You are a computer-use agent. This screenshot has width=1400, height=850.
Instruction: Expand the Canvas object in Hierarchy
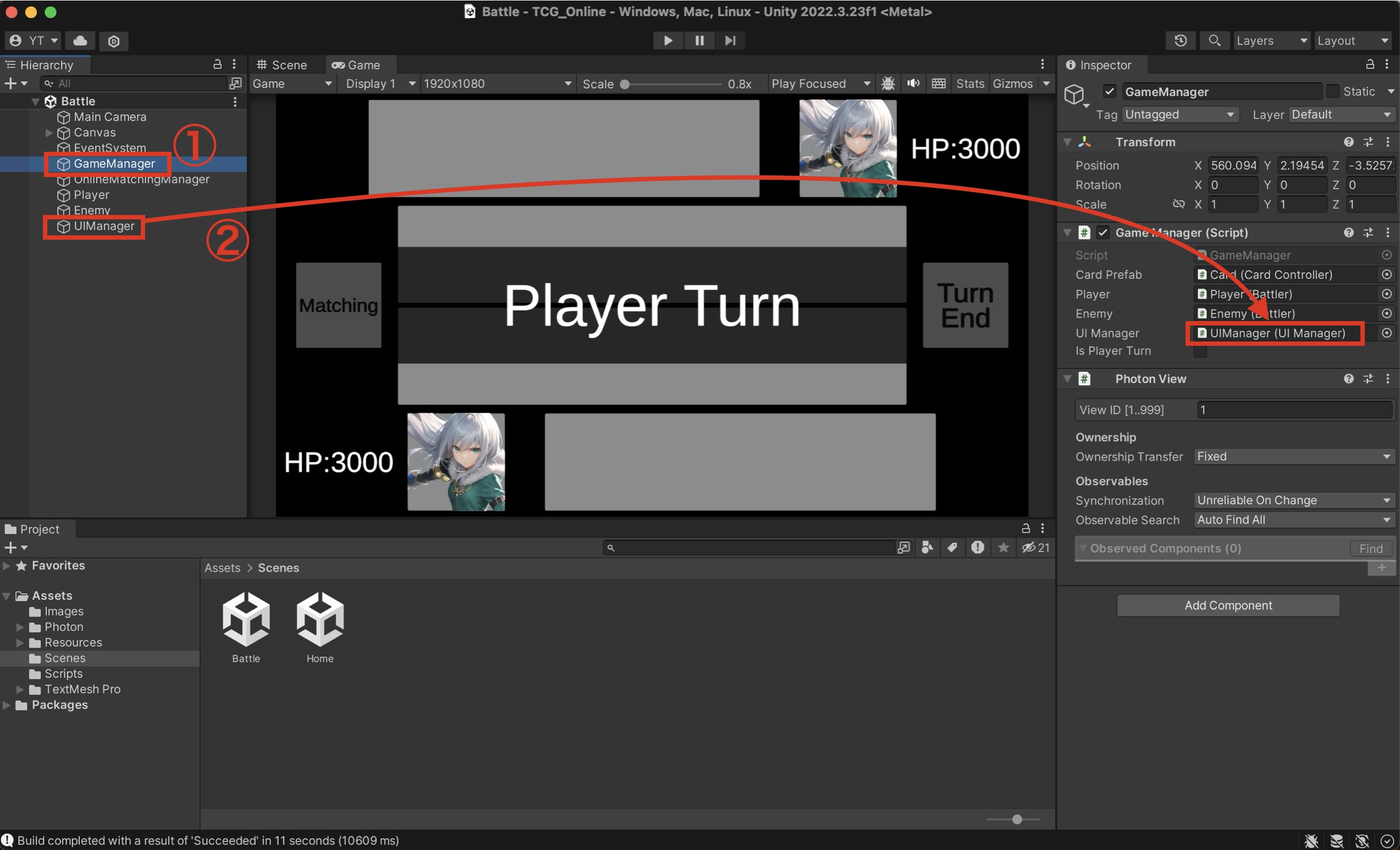49,133
